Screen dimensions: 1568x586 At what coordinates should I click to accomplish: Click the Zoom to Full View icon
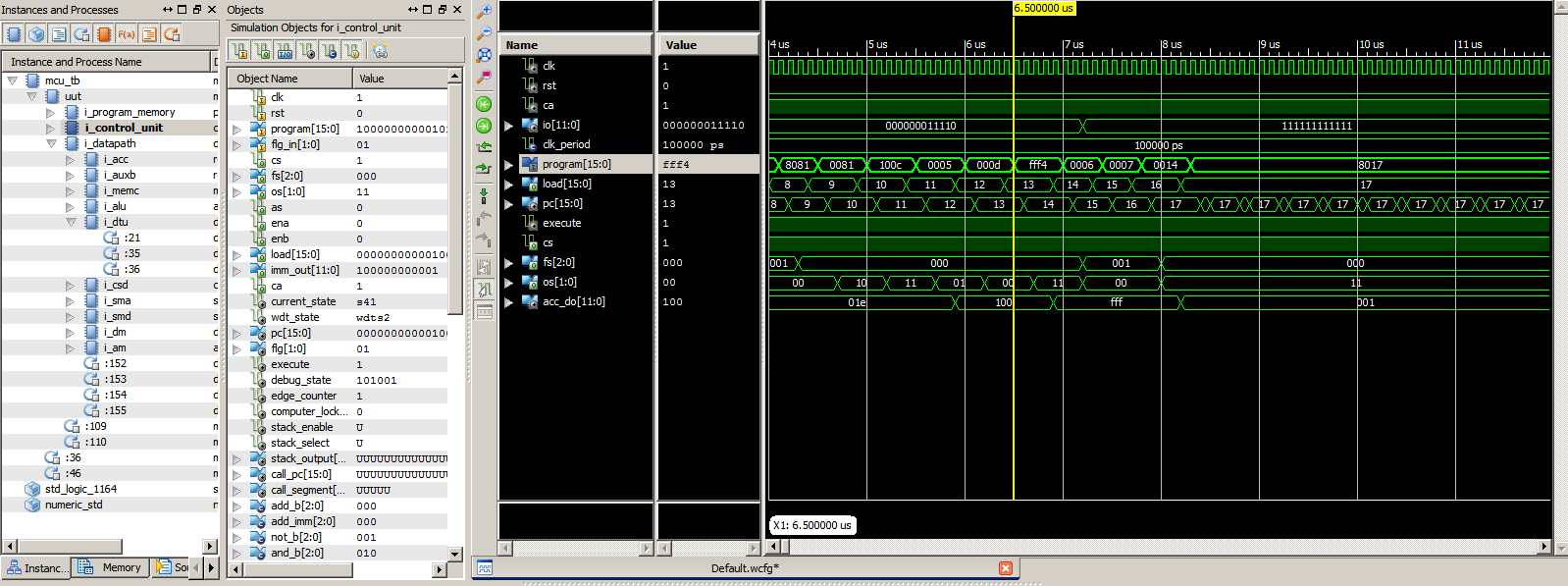pos(484,55)
